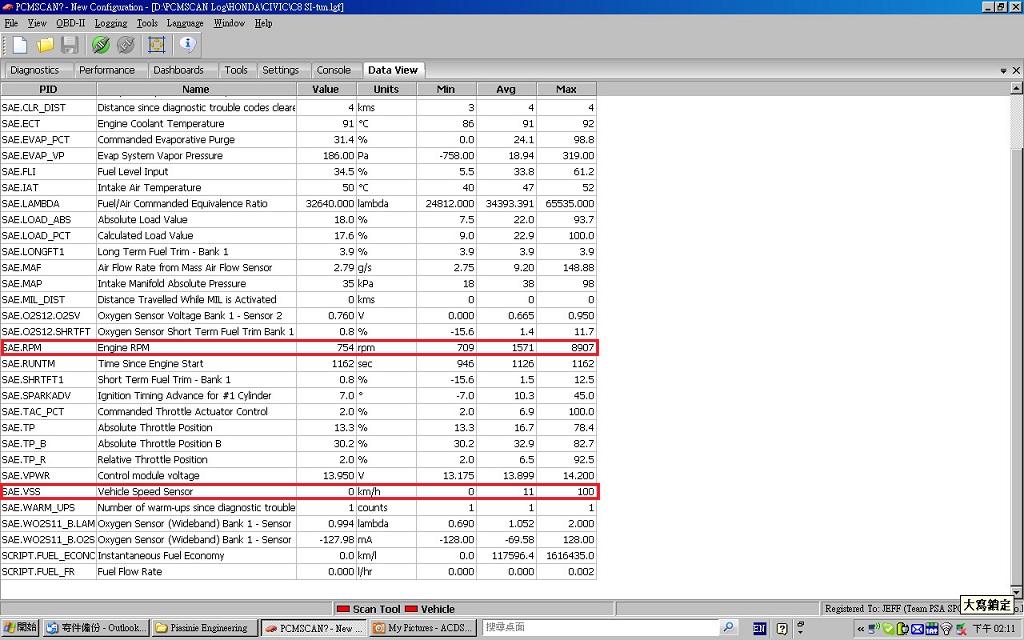Screen dimensions: 1024x640
Task: Open the Language menu
Action: coord(185,23)
